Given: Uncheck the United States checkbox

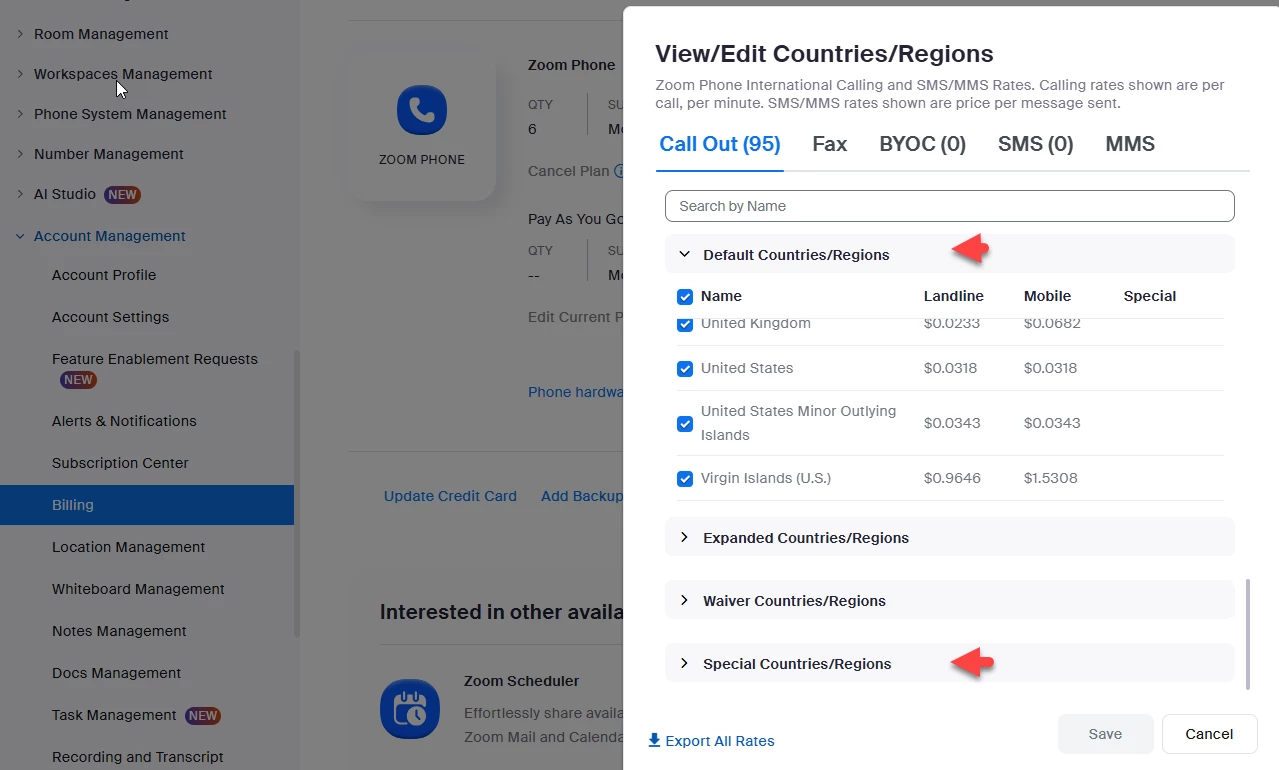Looking at the screenshot, I should (x=685, y=369).
